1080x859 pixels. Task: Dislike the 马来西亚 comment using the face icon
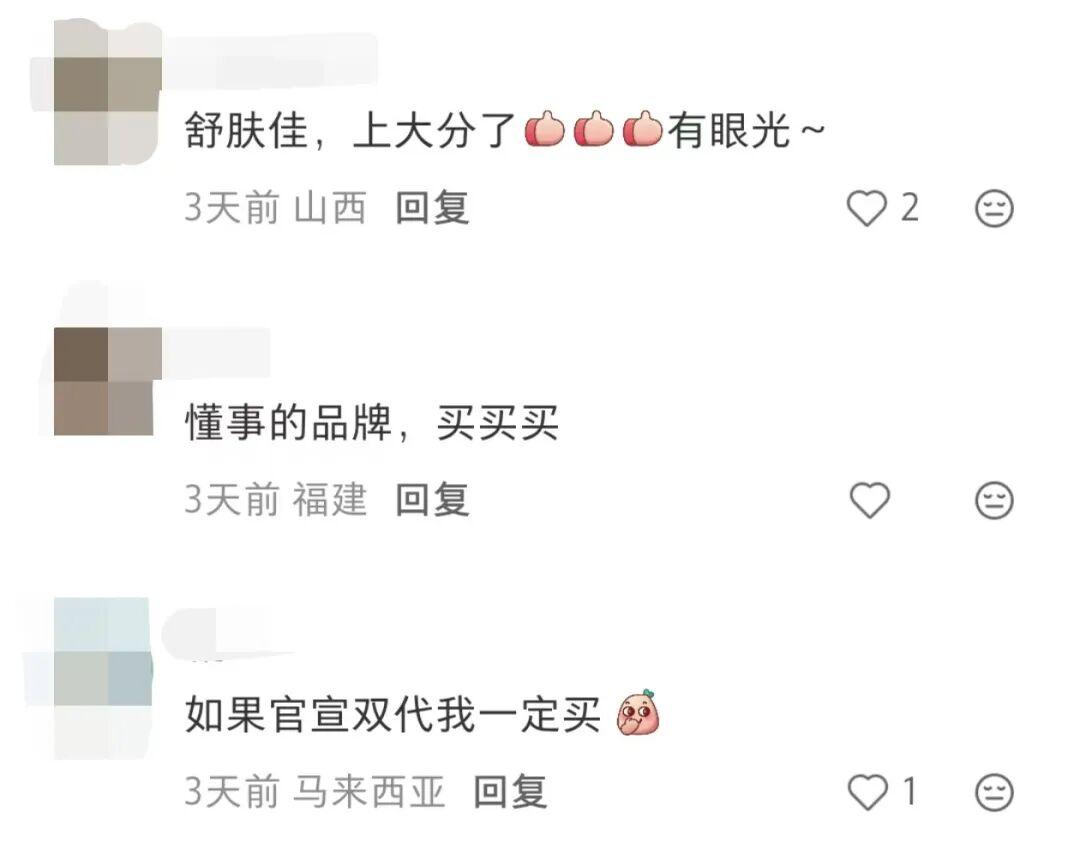[x=995, y=792]
